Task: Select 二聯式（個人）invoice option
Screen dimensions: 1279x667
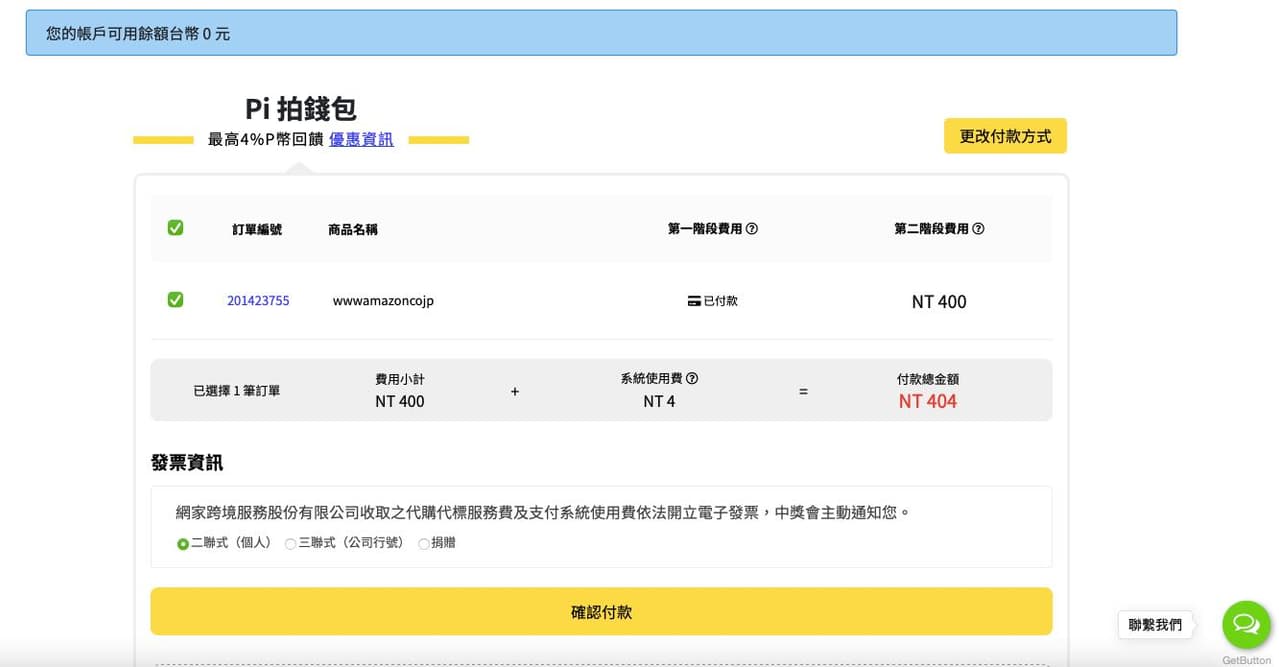Action: tap(183, 544)
